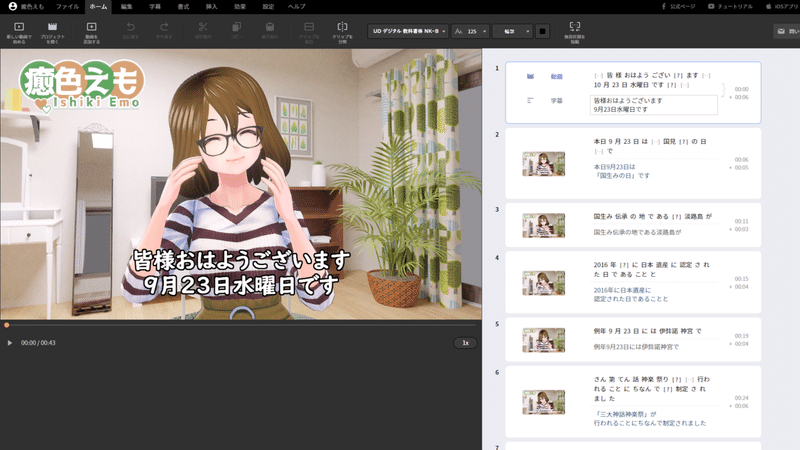Open the ヘルプ menu
The width and height of the screenshot is (800, 450).
click(296, 7)
